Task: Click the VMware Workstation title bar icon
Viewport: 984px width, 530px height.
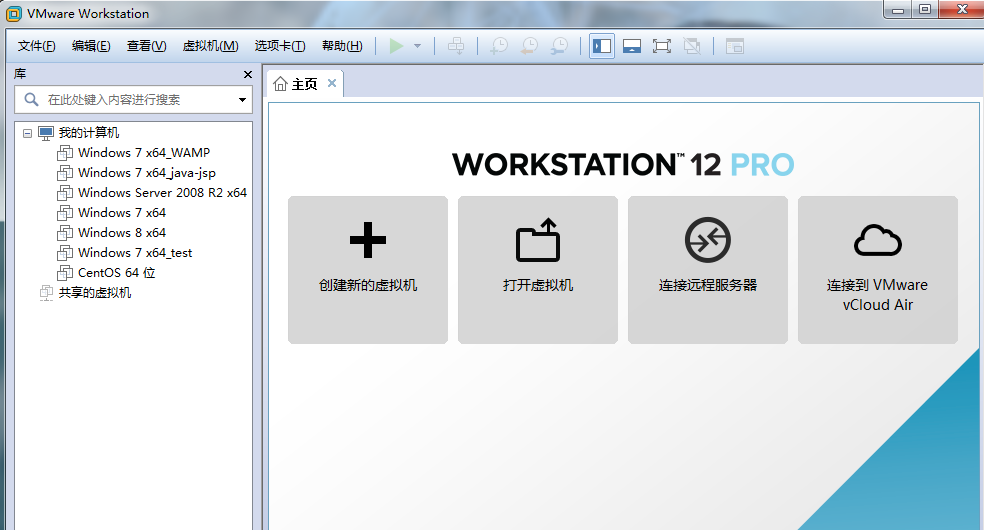Action: 13,14
